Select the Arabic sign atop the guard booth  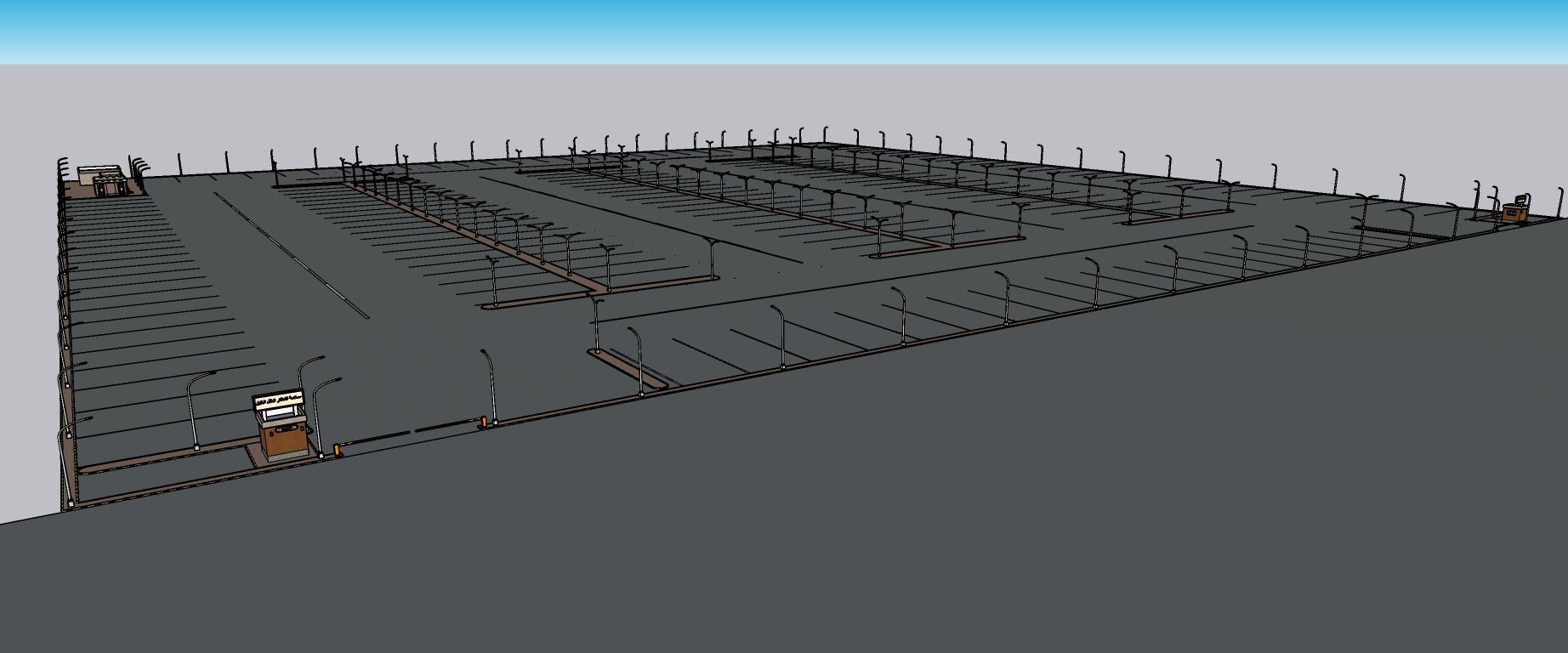(x=281, y=400)
